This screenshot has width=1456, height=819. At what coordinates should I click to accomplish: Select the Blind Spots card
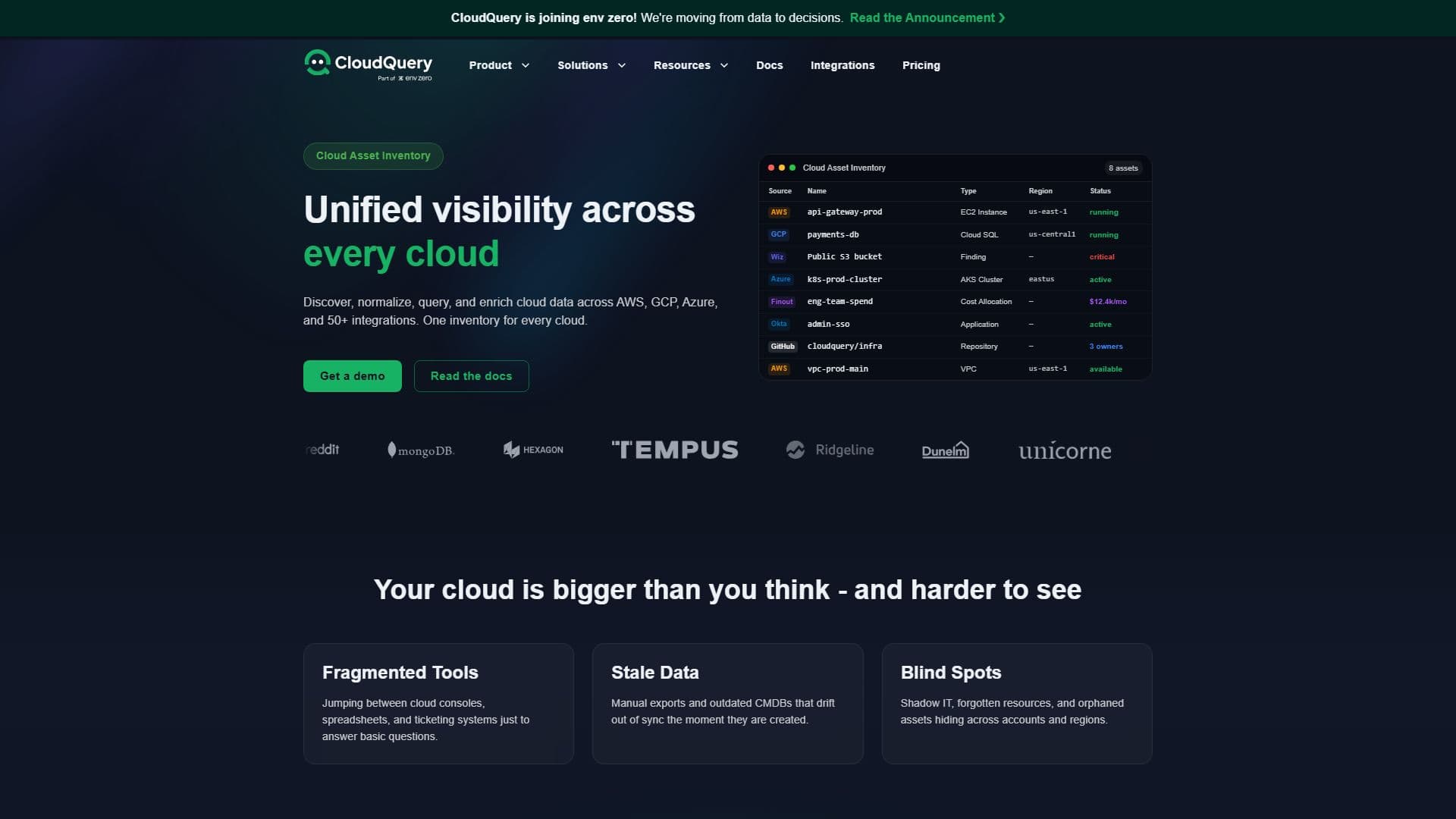tap(1017, 704)
